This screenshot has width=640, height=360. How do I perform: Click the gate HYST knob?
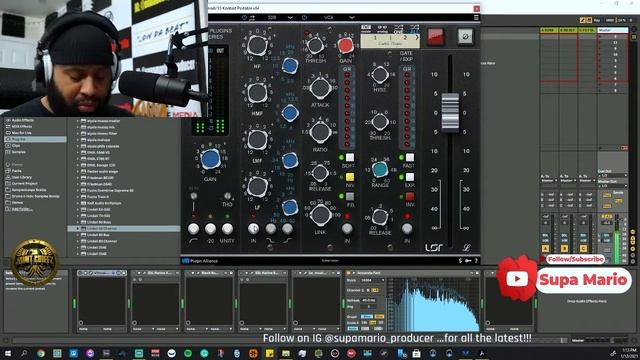click(x=380, y=75)
